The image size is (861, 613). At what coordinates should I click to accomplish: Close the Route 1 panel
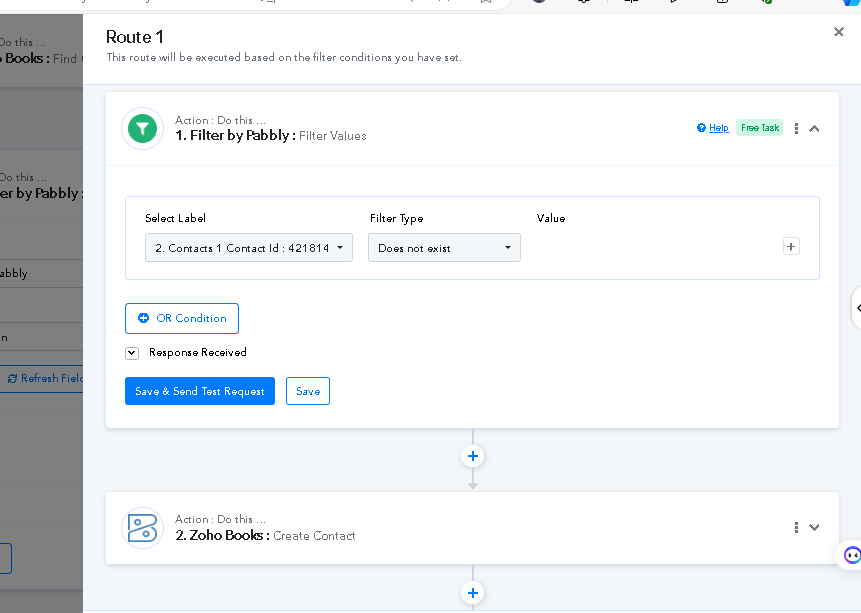838,32
